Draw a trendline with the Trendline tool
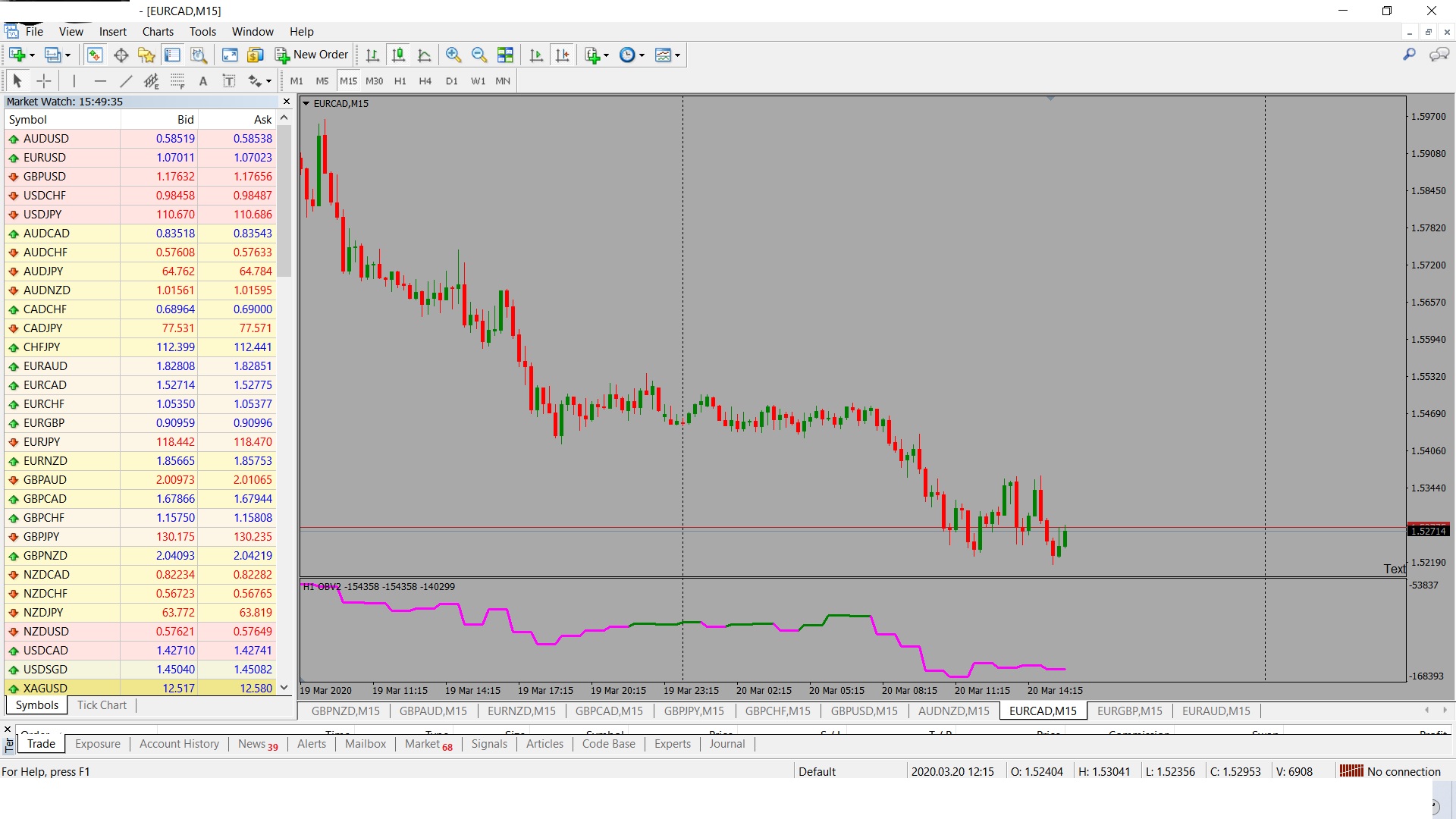The image size is (1456, 819). click(126, 81)
